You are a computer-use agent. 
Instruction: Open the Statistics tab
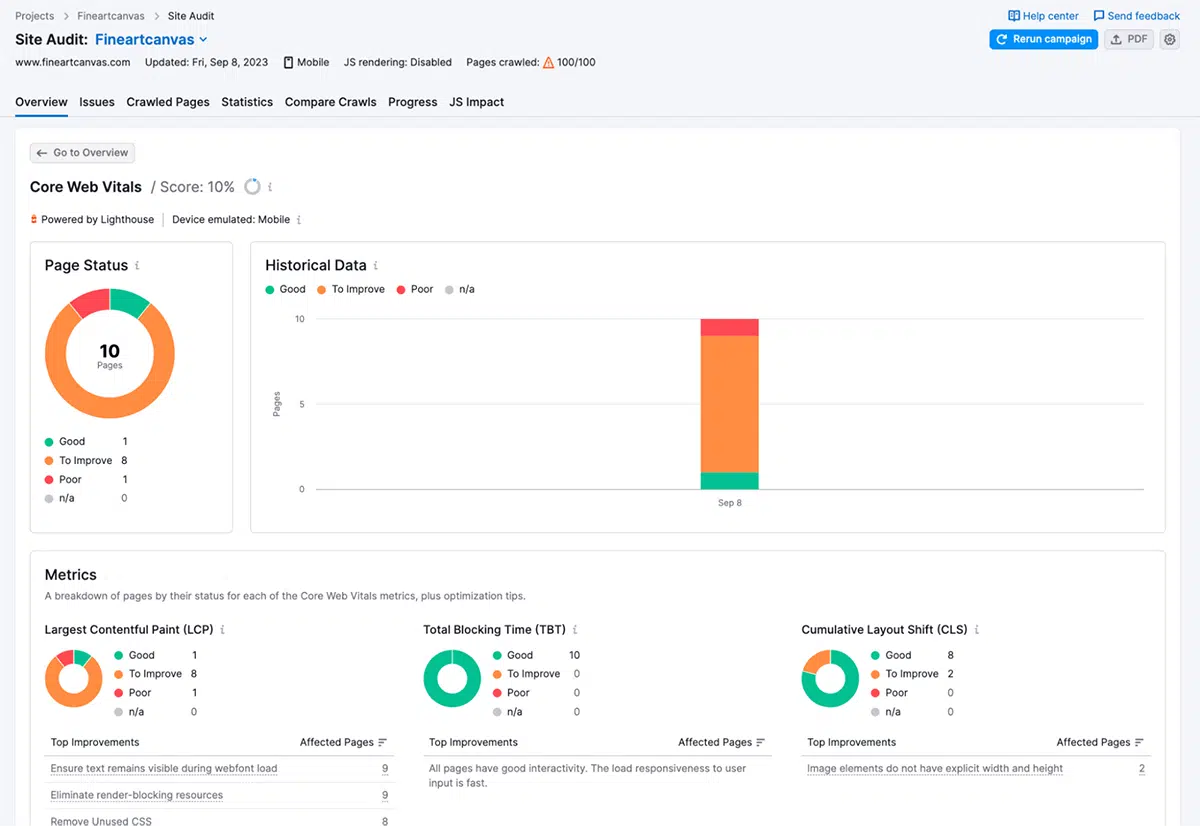[x=247, y=102]
